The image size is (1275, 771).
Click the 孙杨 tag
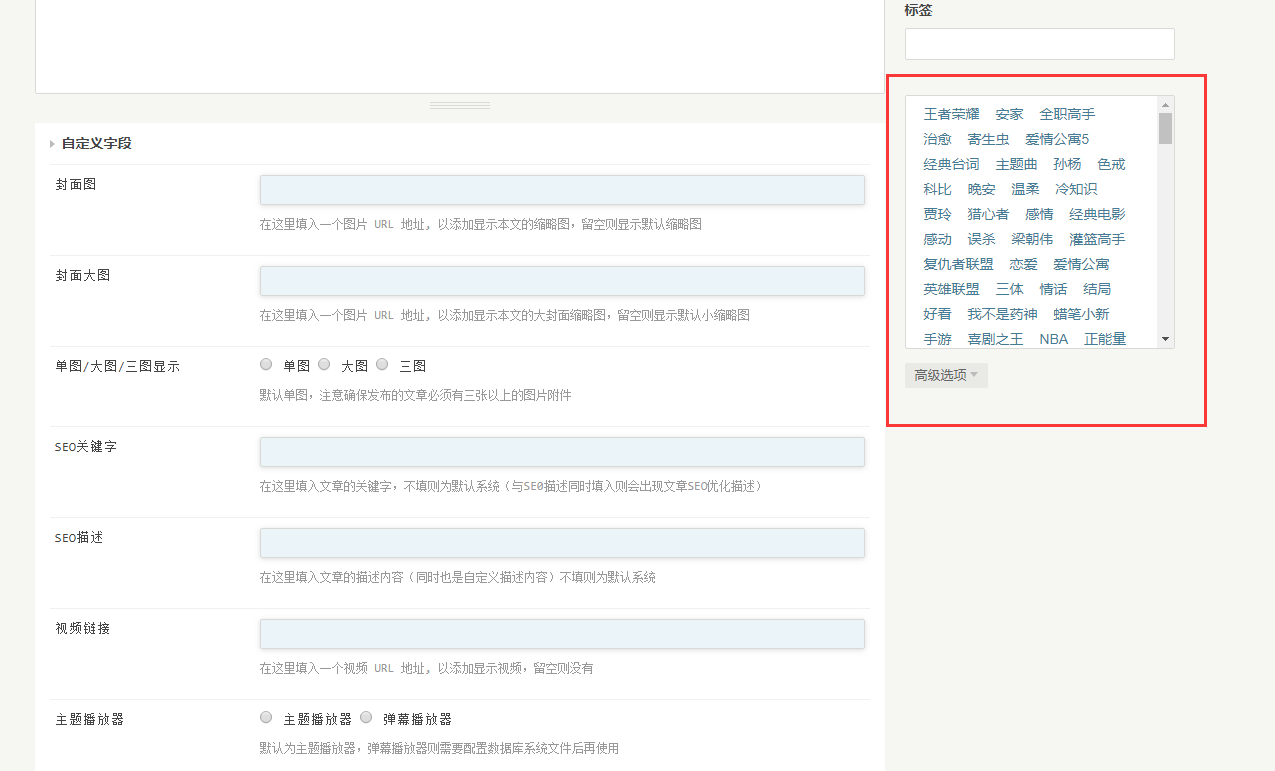[1067, 164]
